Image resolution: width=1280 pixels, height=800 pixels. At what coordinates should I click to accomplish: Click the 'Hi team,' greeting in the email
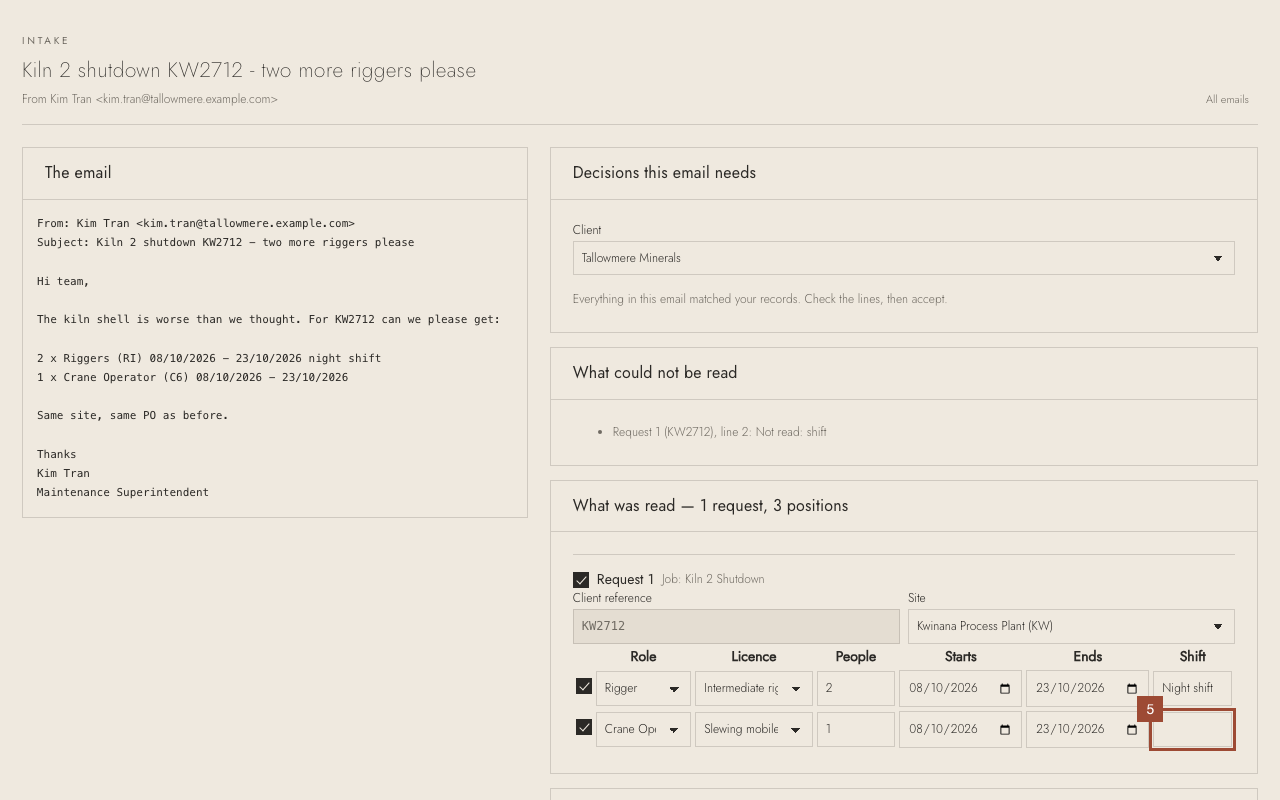pos(63,281)
